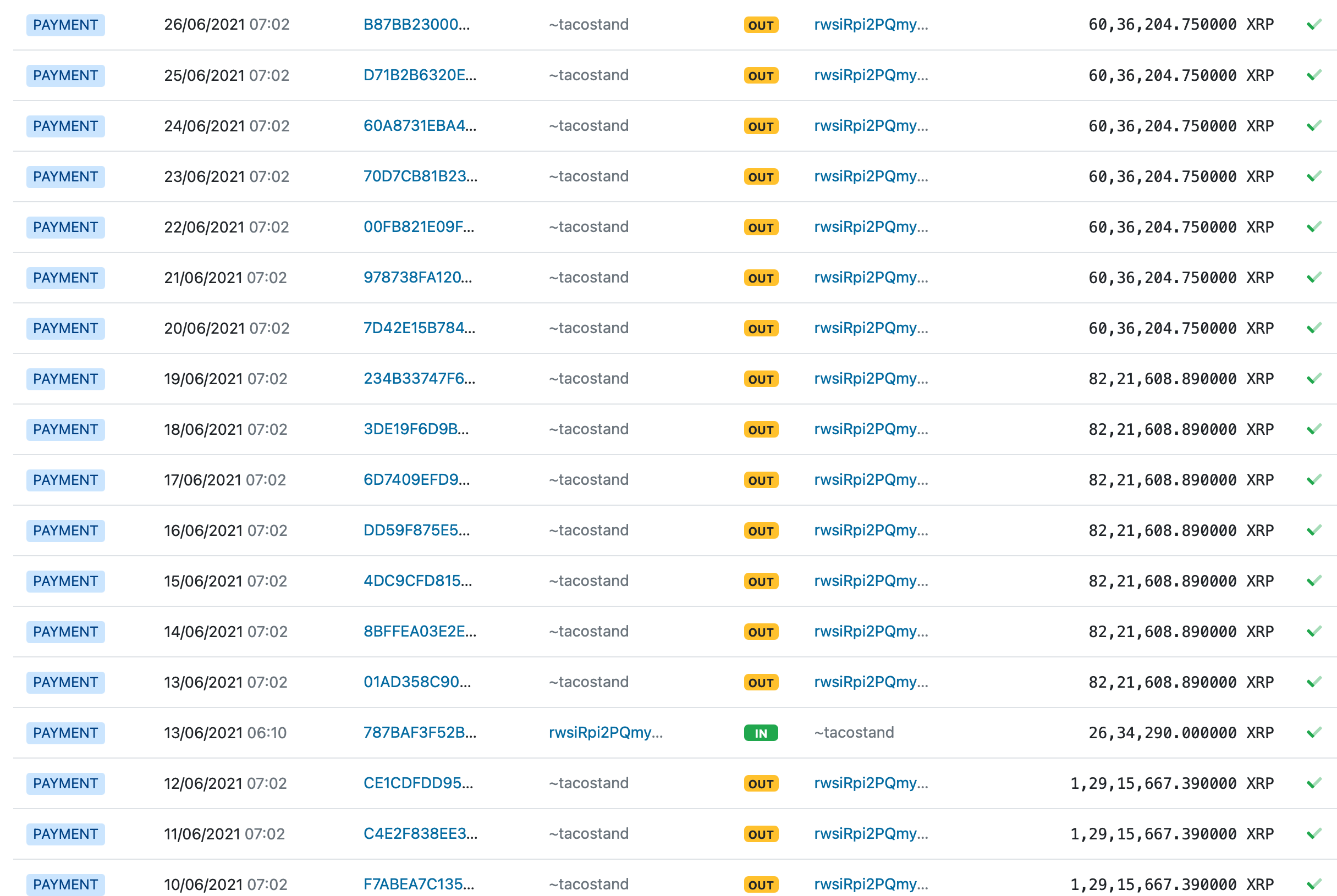
Task: Open transaction hash F7ABEA7C135...
Action: point(419,884)
